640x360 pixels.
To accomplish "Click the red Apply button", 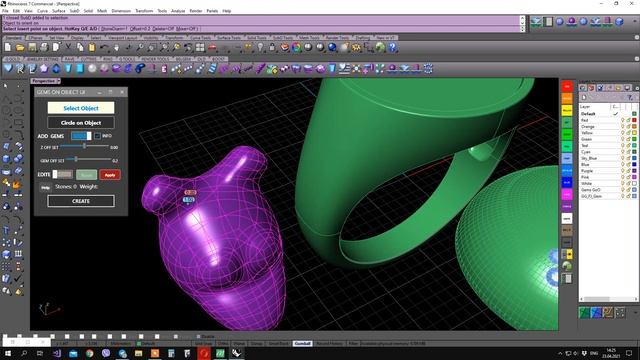I will pos(110,175).
